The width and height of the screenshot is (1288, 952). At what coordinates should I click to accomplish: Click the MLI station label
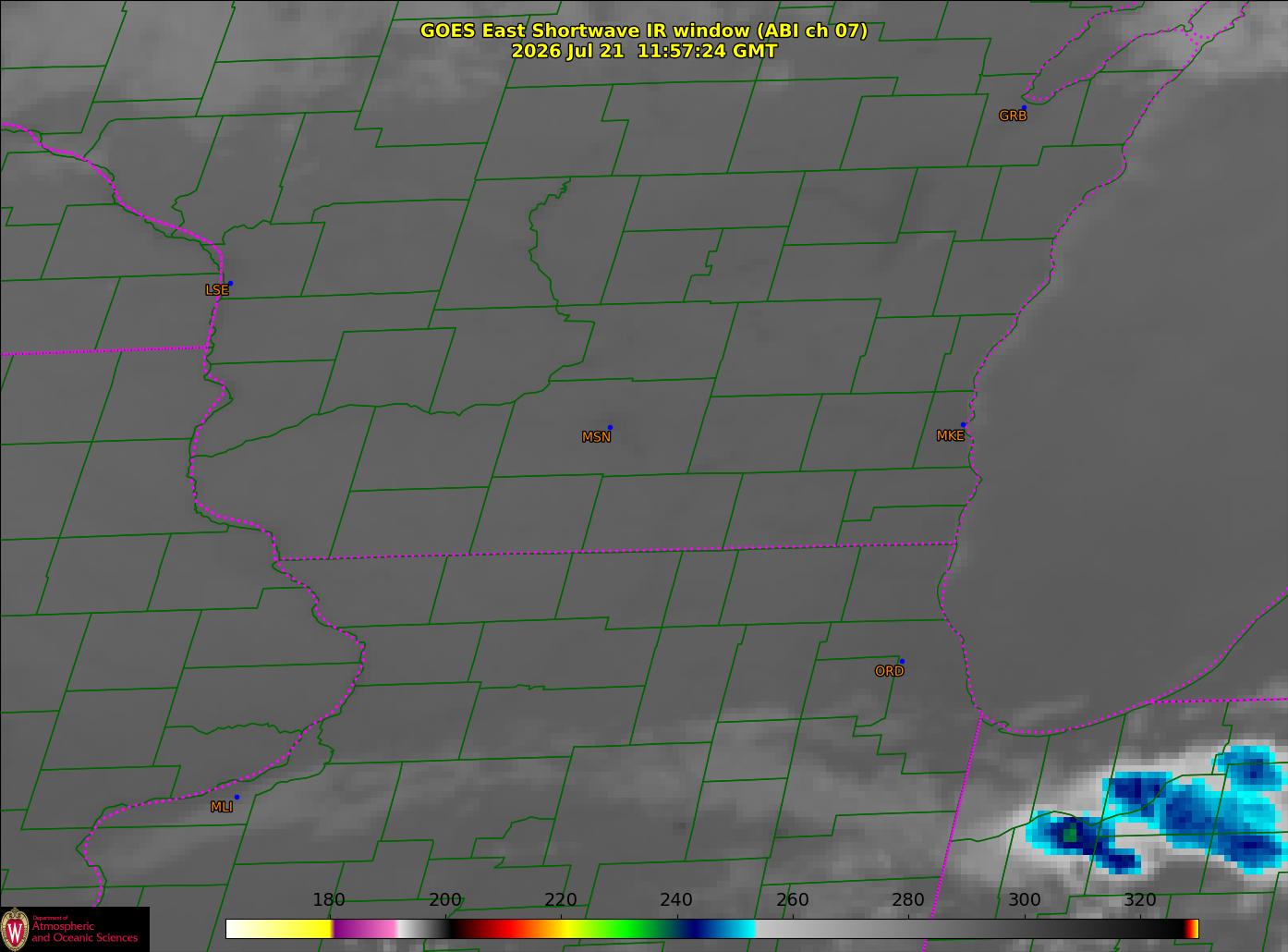[221, 807]
